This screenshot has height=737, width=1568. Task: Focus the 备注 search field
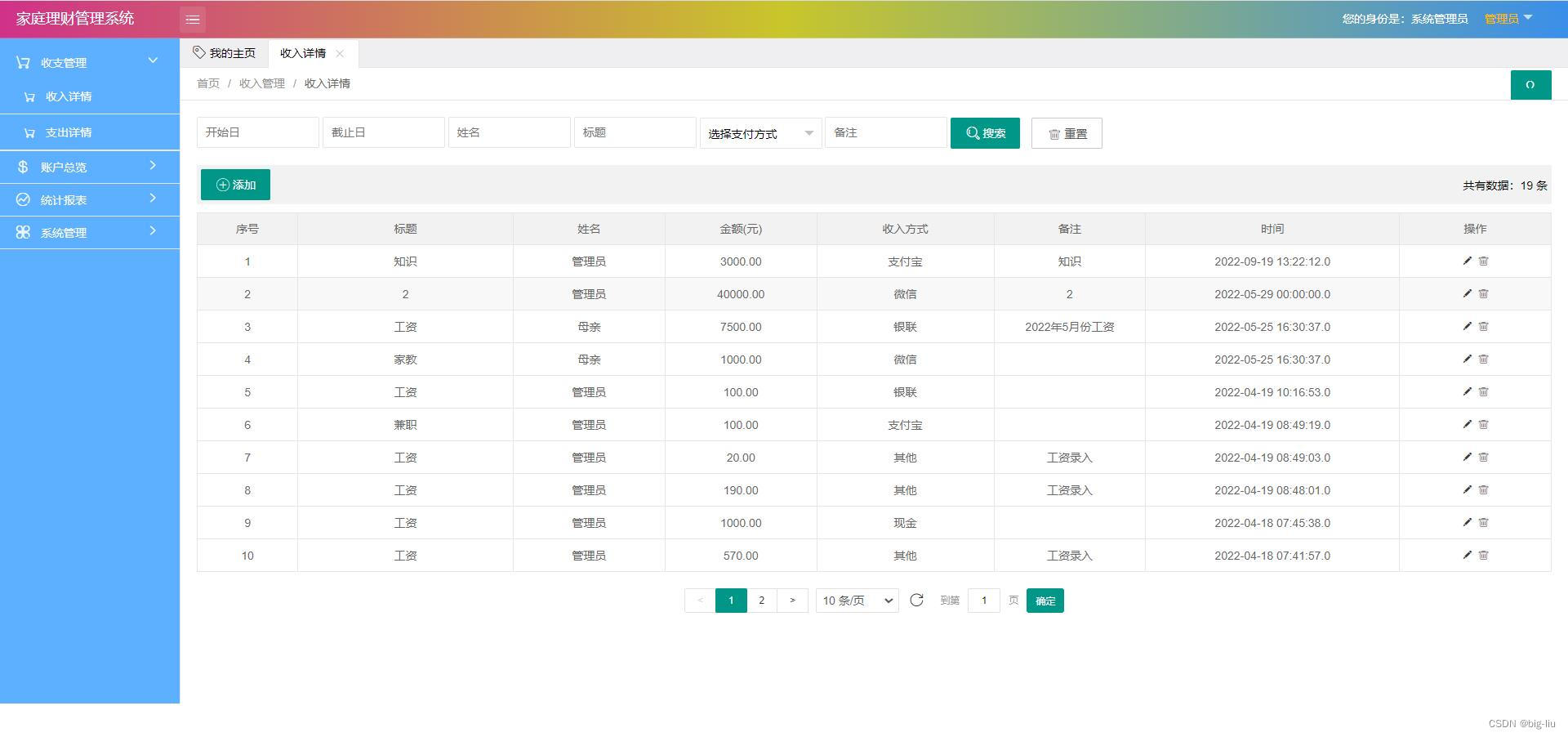pyautogui.click(x=886, y=132)
